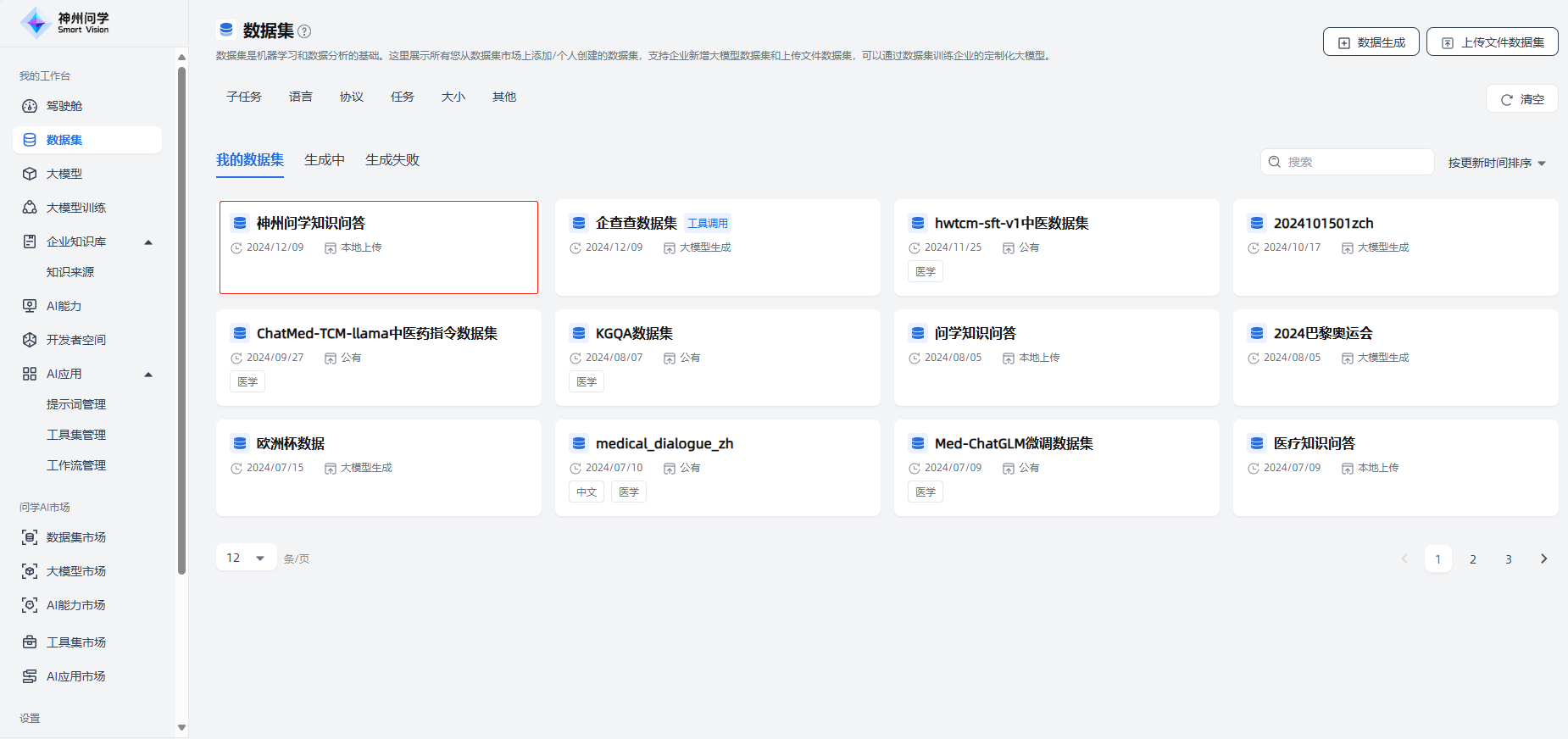Click the 上传文件数据集 button
This screenshot has height=739, width=1568.
pos(1492,42)
